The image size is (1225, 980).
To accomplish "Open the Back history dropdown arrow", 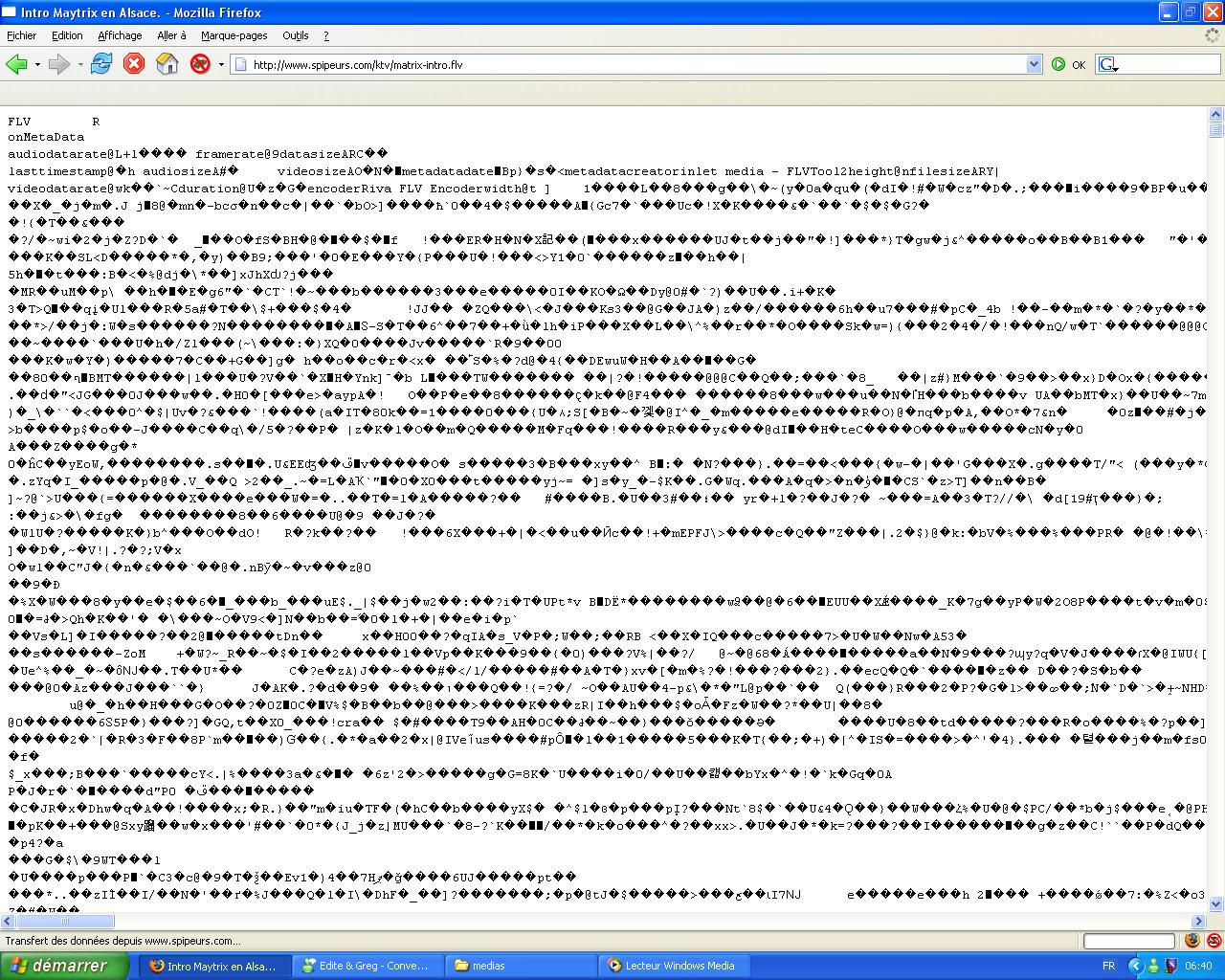I will (37, 64).
